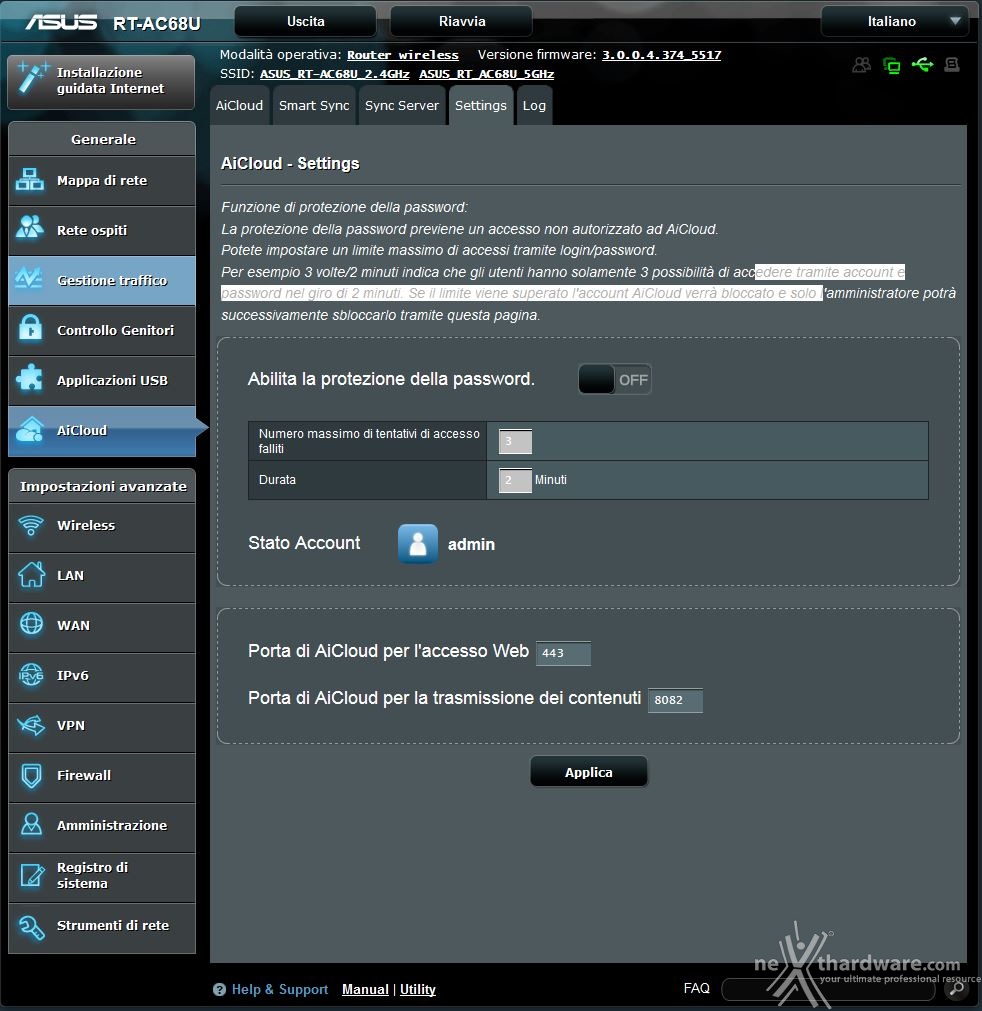
Task: Click the green network clients status icon
Action: tap(892, 65)
